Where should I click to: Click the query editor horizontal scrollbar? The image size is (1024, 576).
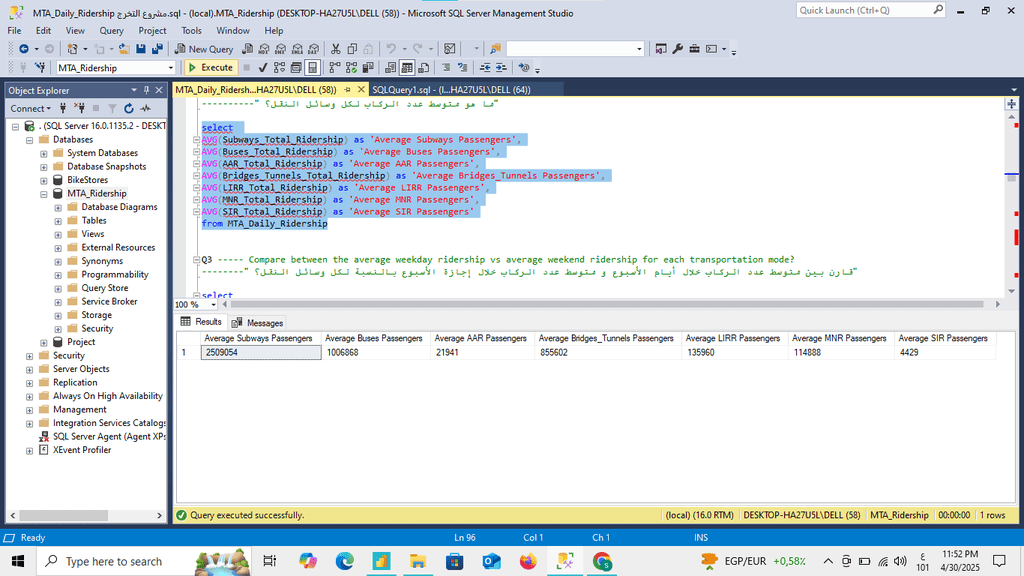607,304
